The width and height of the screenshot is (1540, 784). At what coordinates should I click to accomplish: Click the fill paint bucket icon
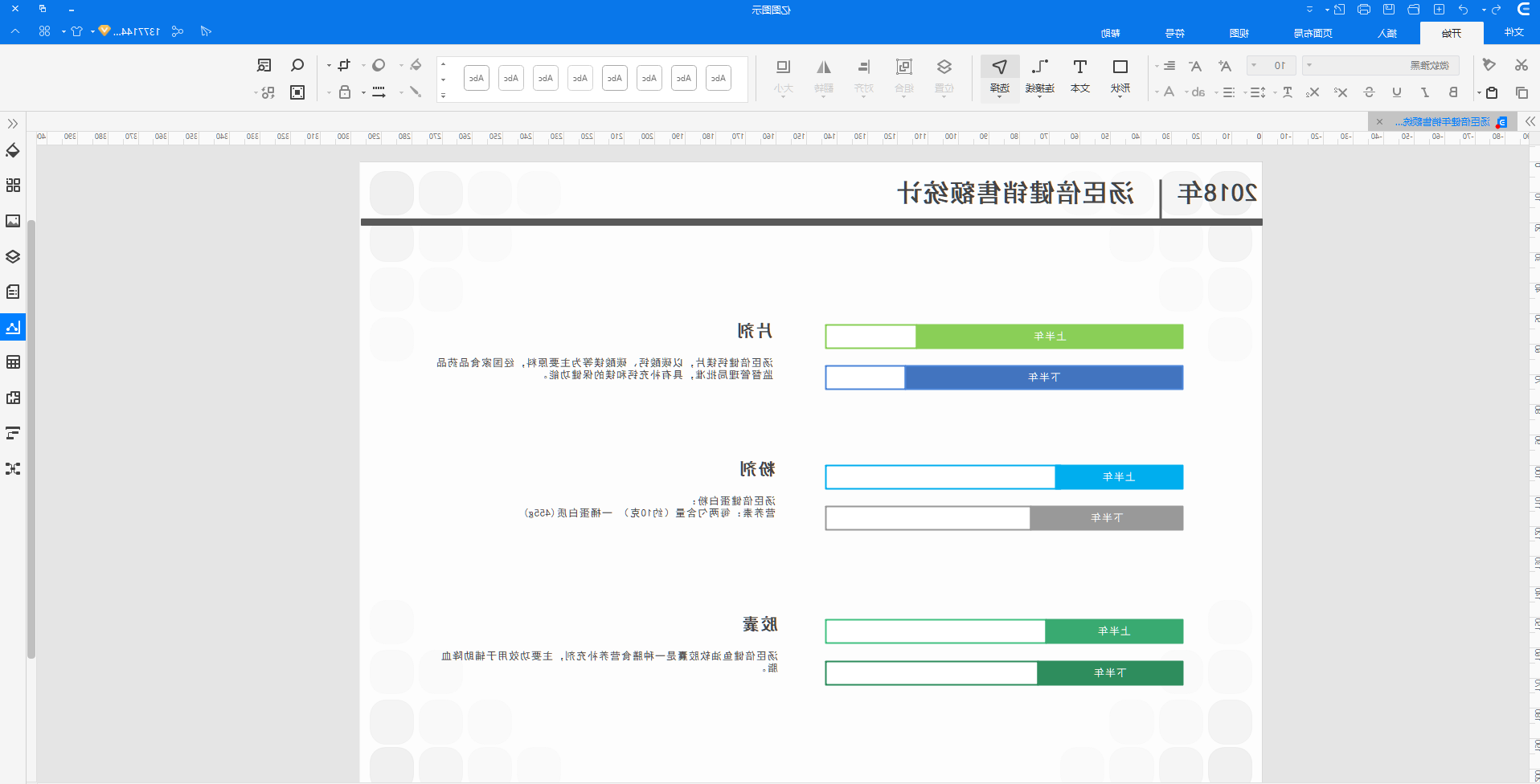[416, 65]
